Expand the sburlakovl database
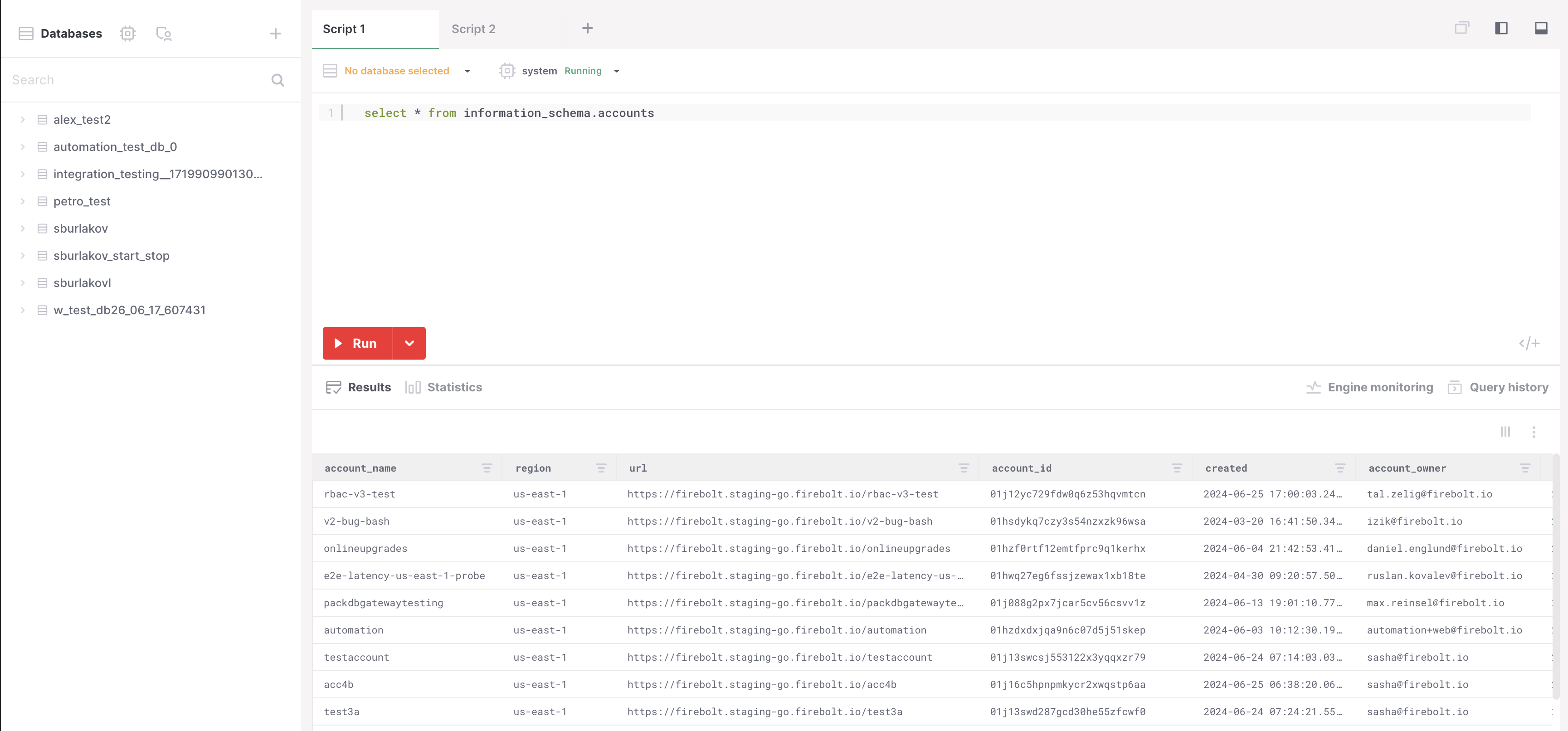The height and width of the screenshot is (731, 1568). (23, 283)
